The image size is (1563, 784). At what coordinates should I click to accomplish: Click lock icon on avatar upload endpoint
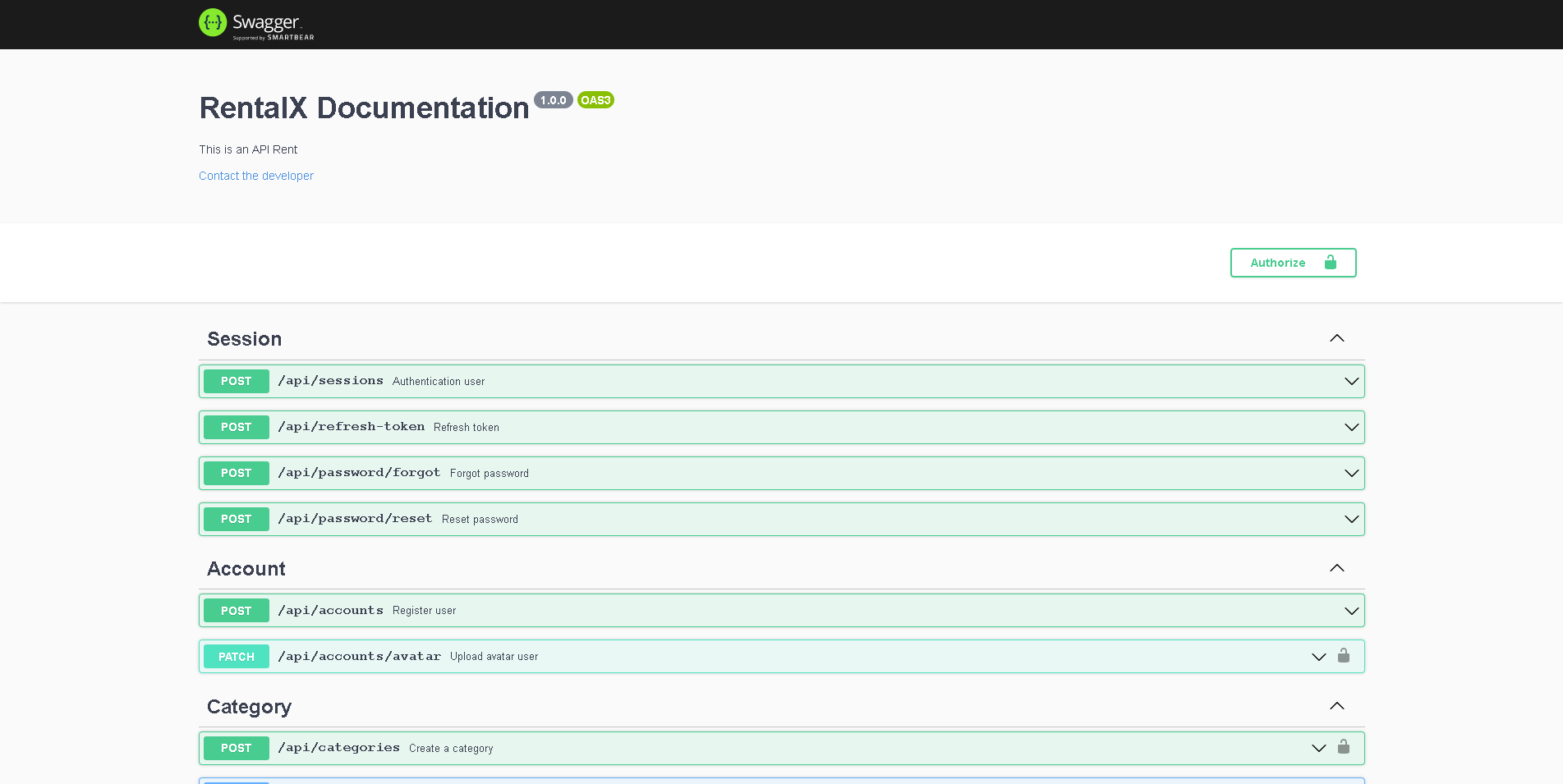click(x=1344, y=655)
